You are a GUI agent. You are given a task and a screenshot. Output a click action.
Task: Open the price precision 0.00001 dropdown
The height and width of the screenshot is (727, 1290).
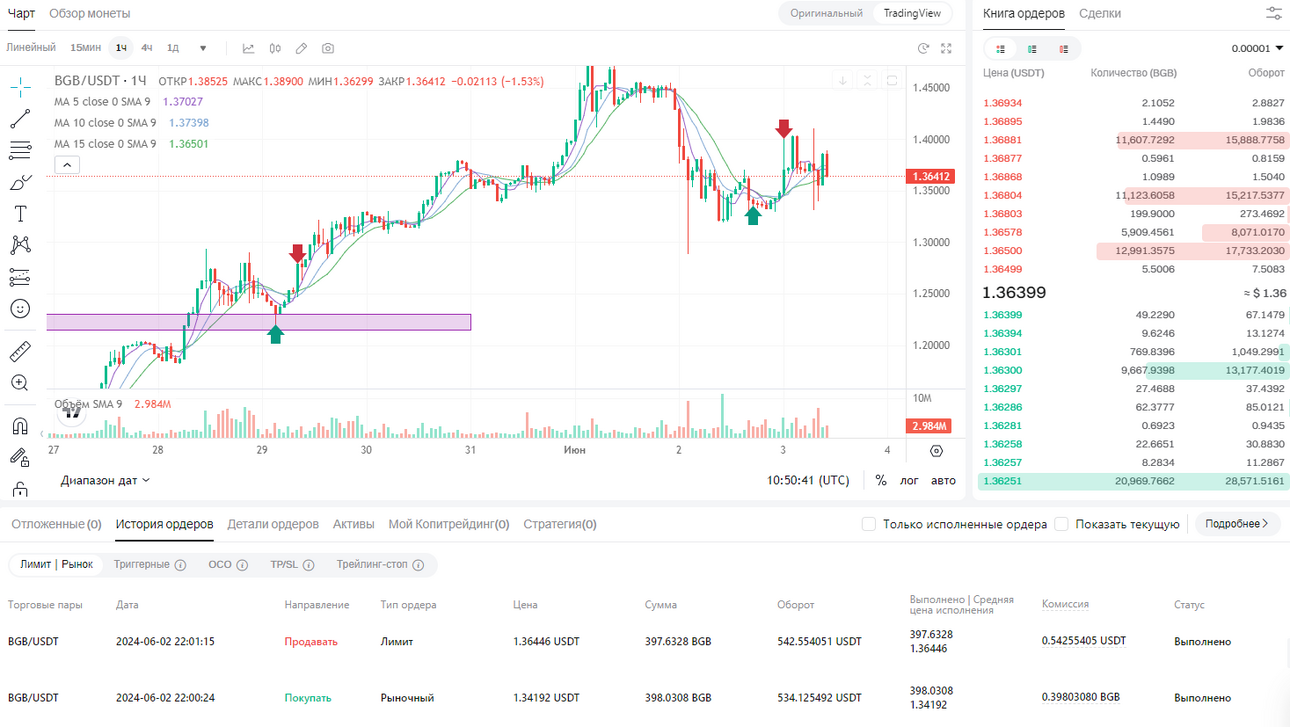pos(1258,48)
